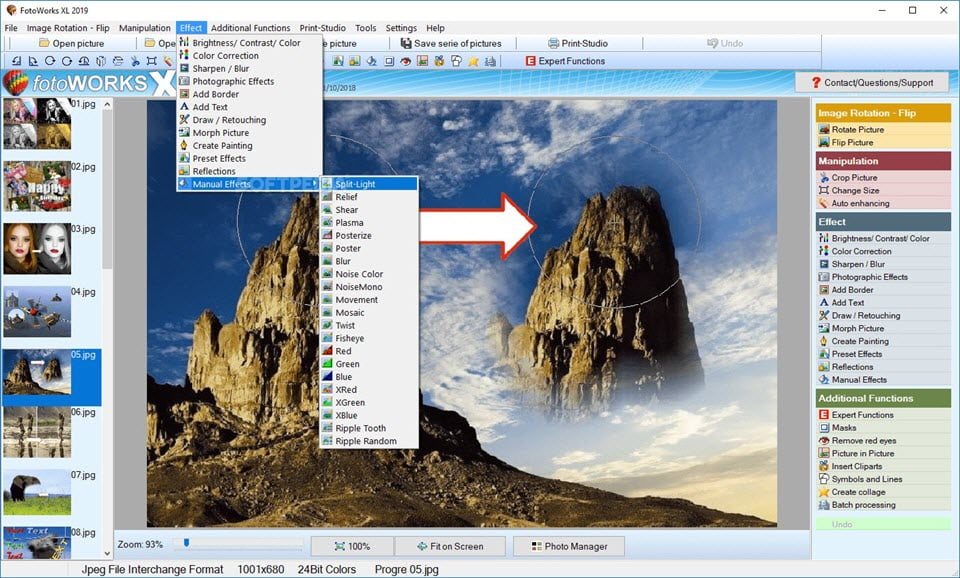Click the thumbnail list scroll-down arrow
960x578 pixels.
click(x=107, y=554)
